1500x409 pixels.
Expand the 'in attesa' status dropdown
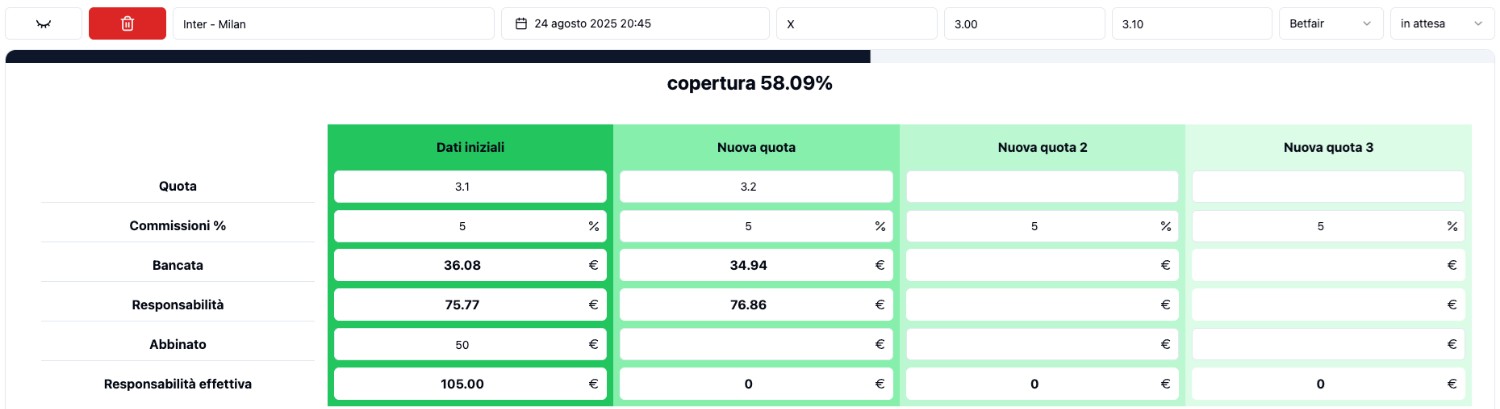tap(1442, 23)
